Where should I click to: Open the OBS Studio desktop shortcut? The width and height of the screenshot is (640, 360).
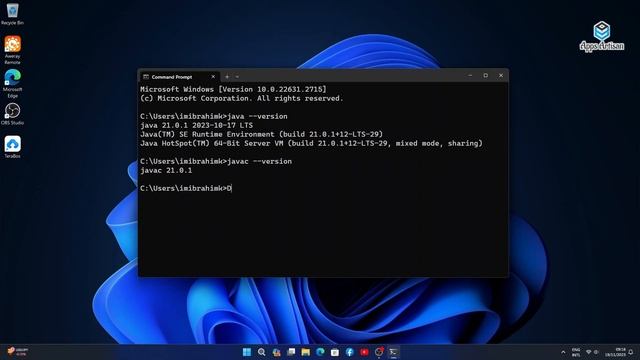point(12,113)
